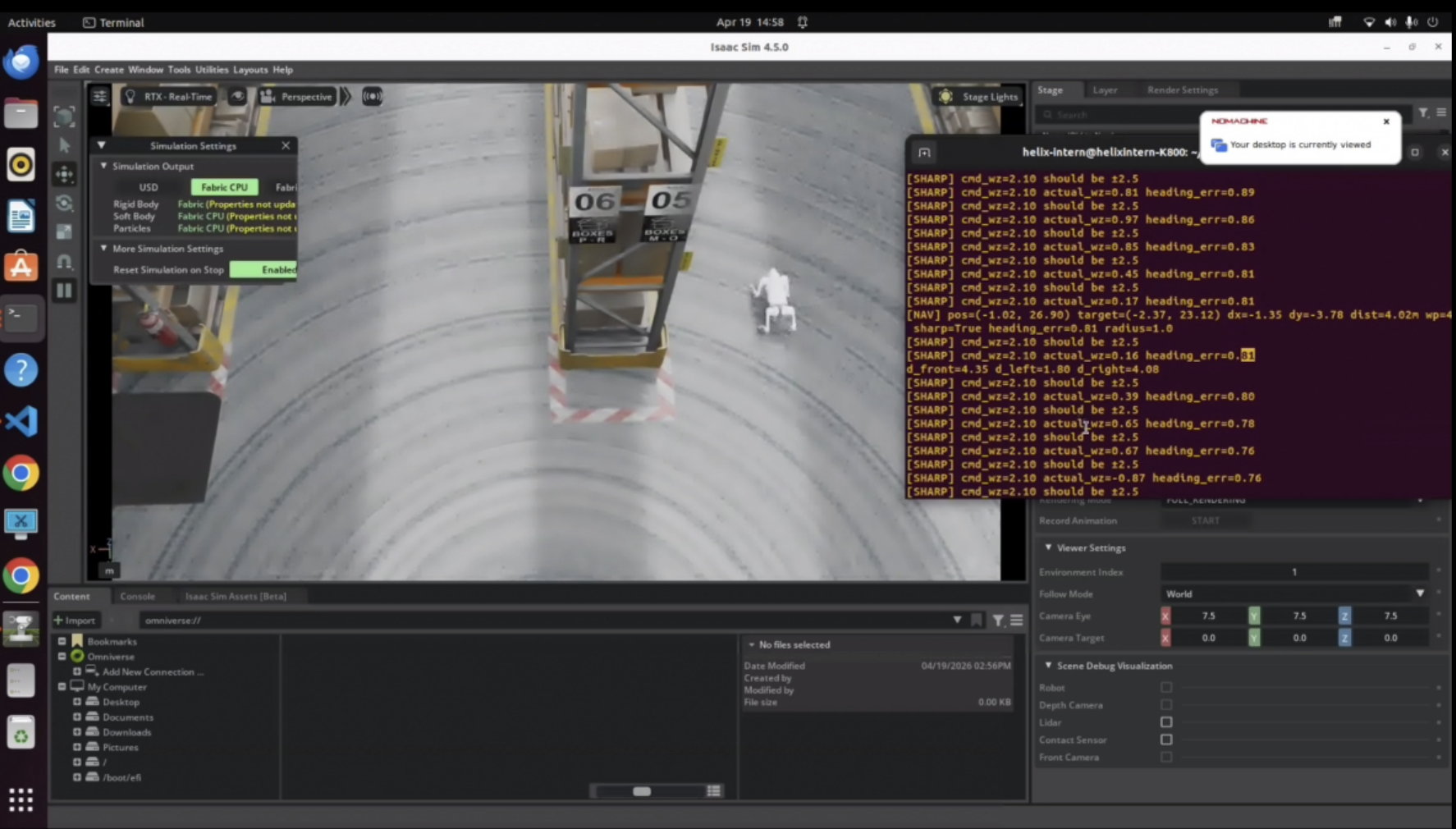Open the Perspective camera dropdown
The image size is (1456, 829).
(296, 96)
